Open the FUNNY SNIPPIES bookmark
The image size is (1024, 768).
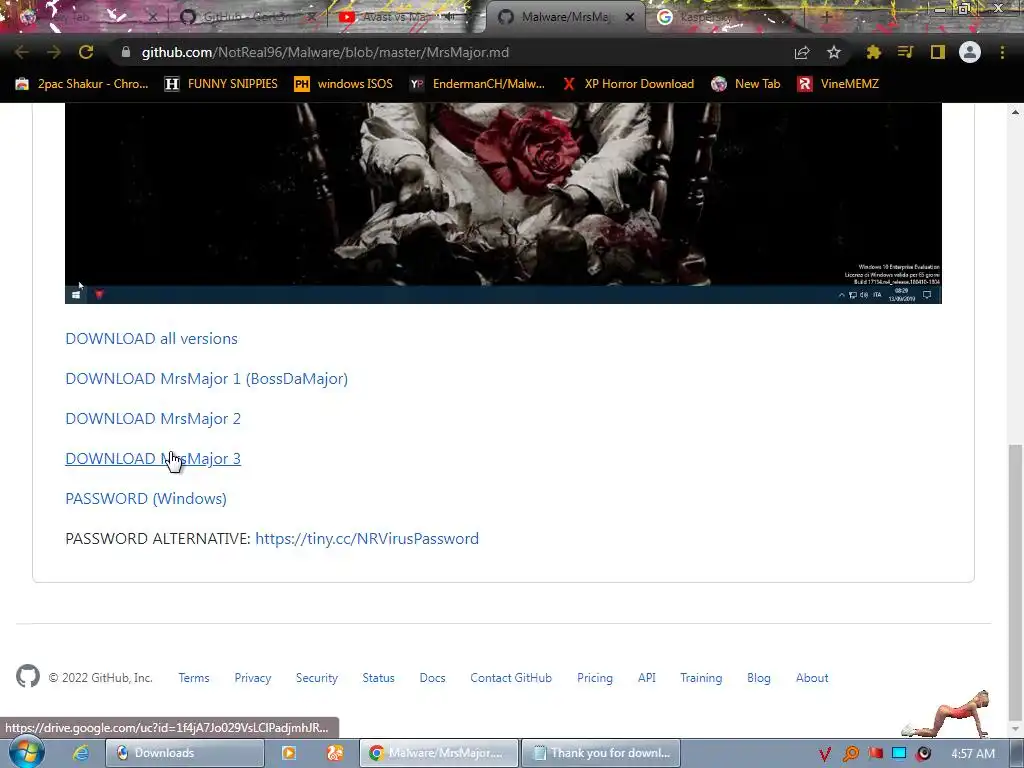point(221,84)
